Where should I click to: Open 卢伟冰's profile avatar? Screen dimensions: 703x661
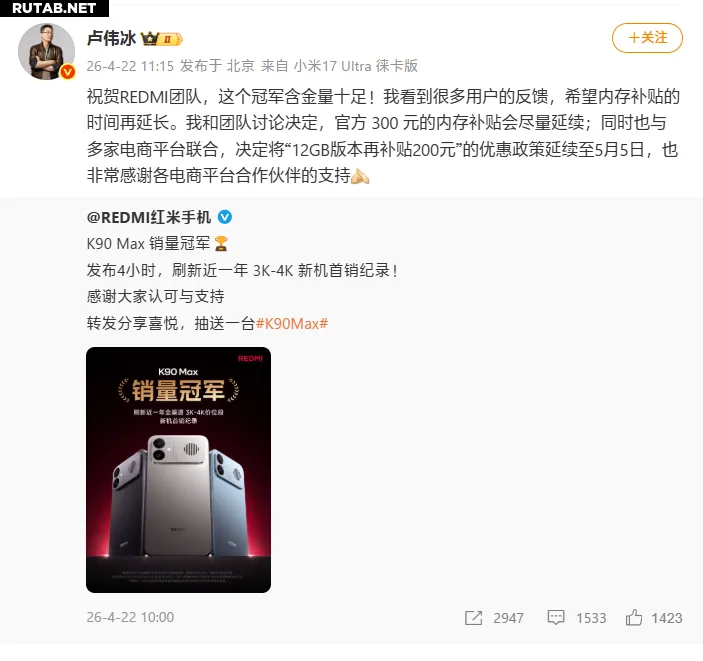(46, 52)
